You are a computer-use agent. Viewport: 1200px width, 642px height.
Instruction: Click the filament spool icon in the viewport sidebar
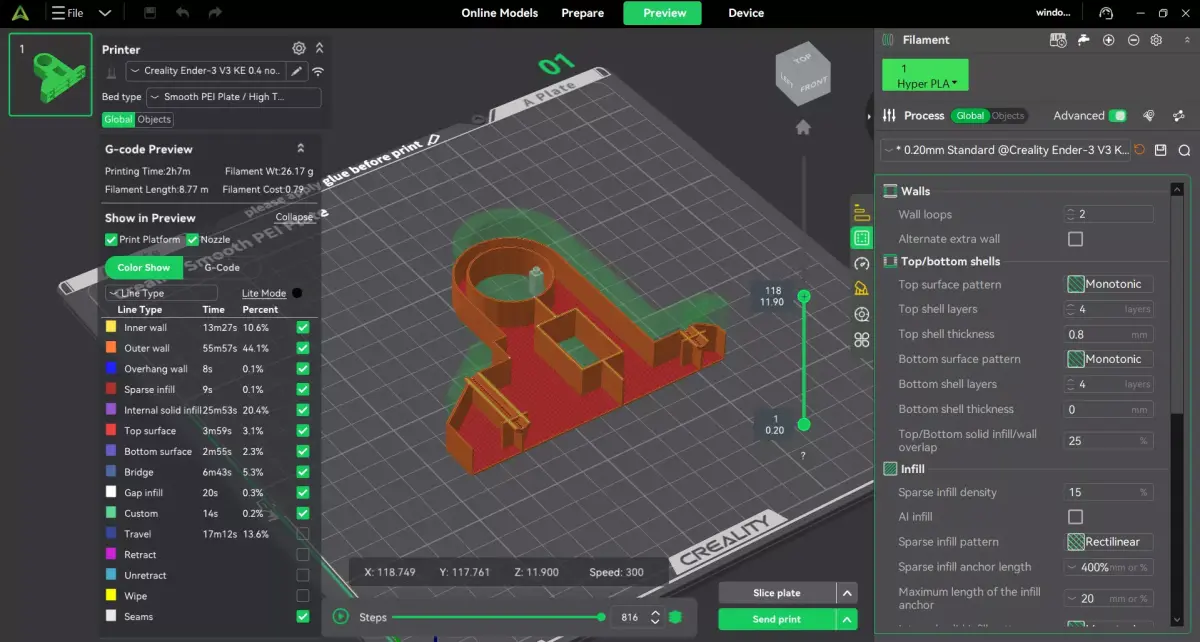click(x=861, y=314)
